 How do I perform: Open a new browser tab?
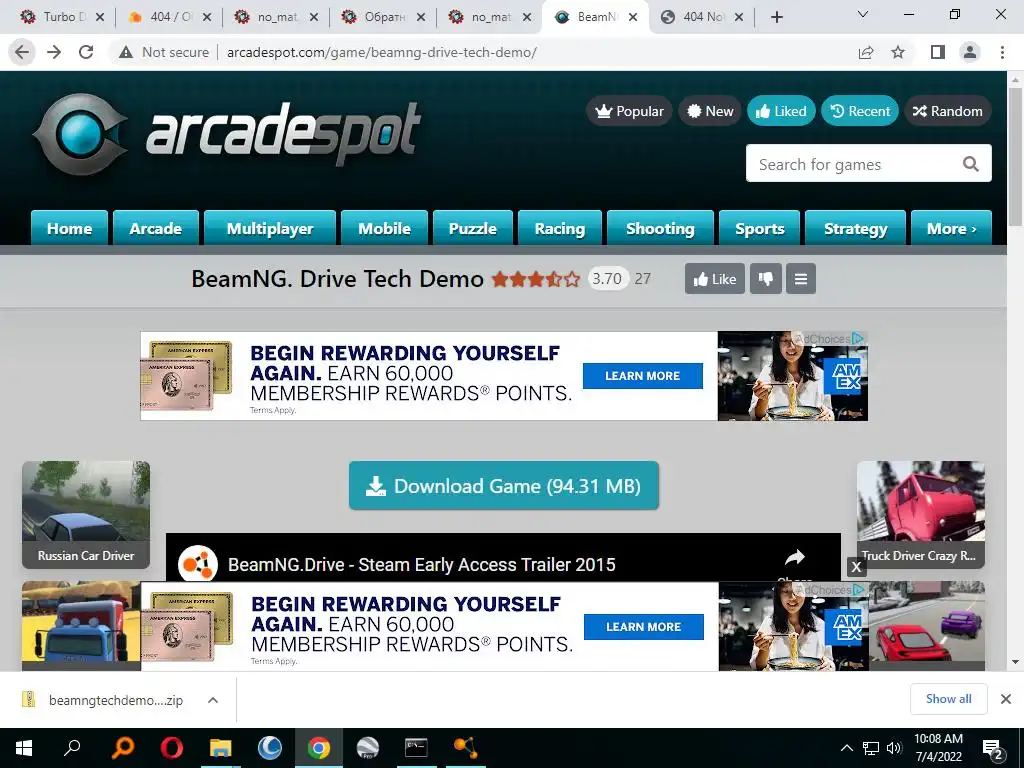pos(776,17)
